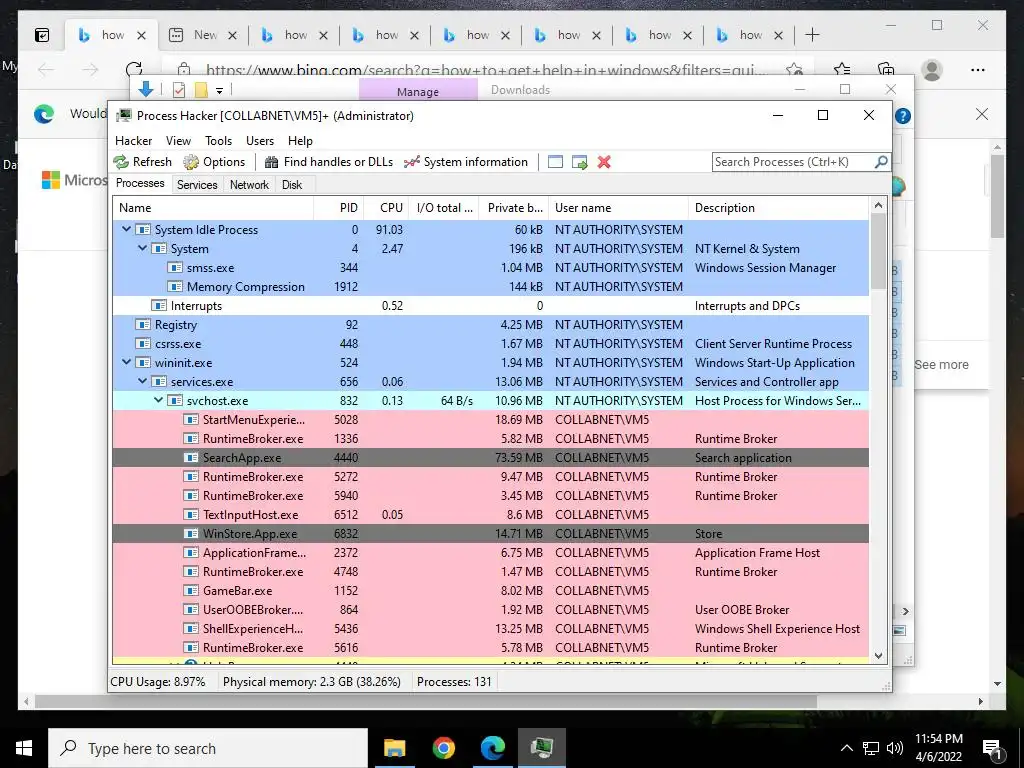Viewport: 1024px width, 768px height.
Task: Click the See more link in Edge
Action: [941, 365]
